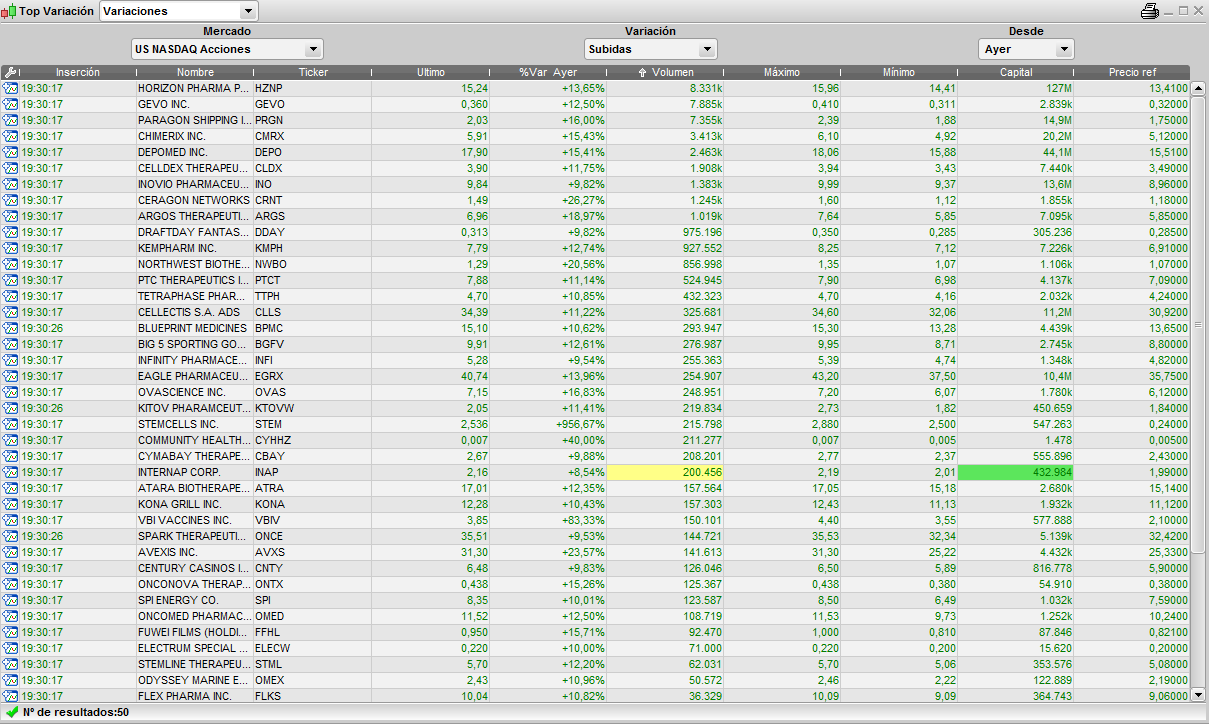This screenshot has height=724, width=1209.
Task: Click the chart icon on CELLDEX THERAPEU row
Action: click(x=10, y=168)
